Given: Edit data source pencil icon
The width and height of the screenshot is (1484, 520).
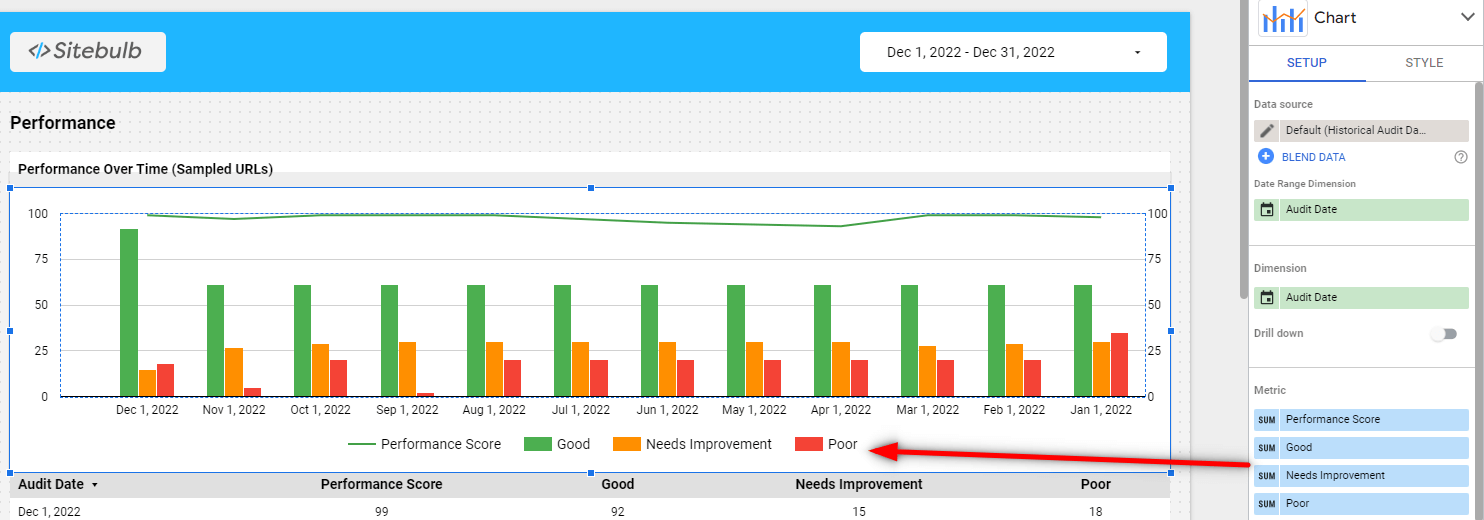Looking at the screenshot, I should click(1267, 130).
